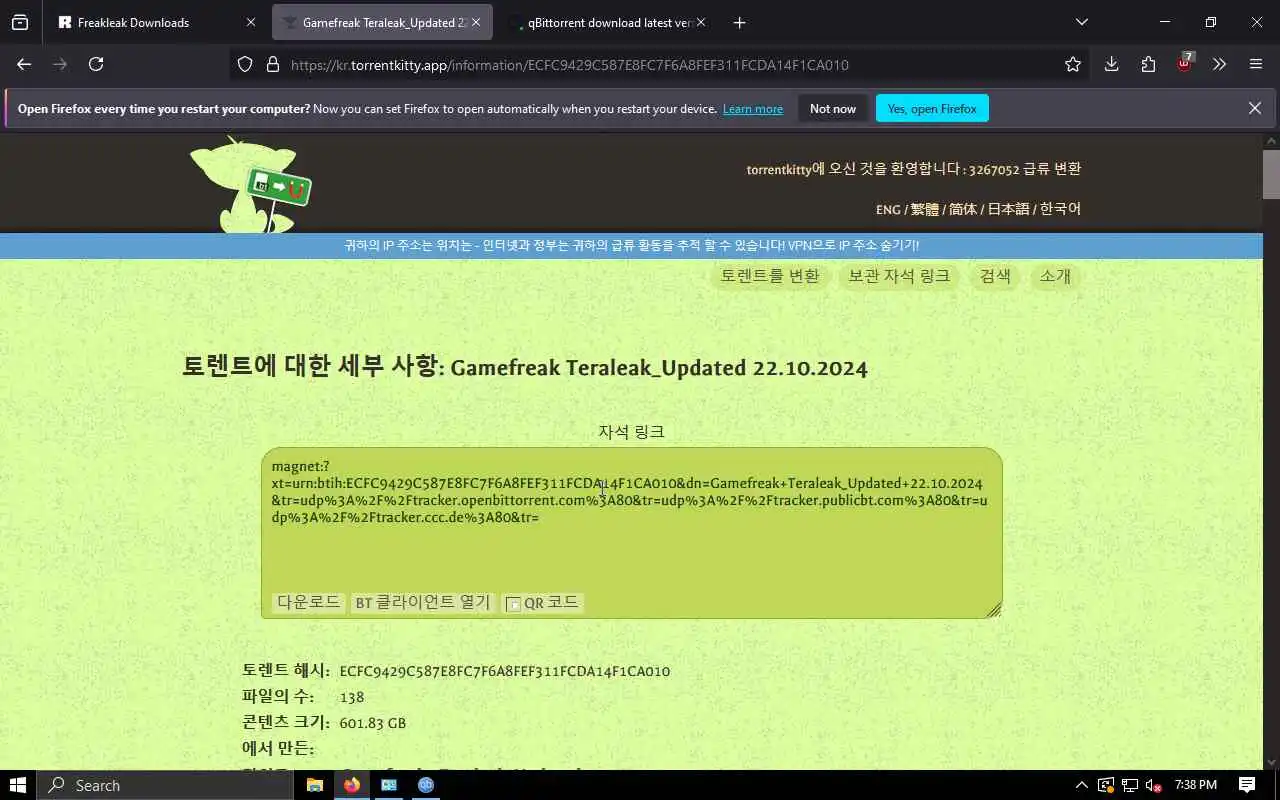Viewport: 1280px width, 800px height.
Task: Click the blue VPN IP warning banner
Action: pyautogui.click(x=631, y=245)
